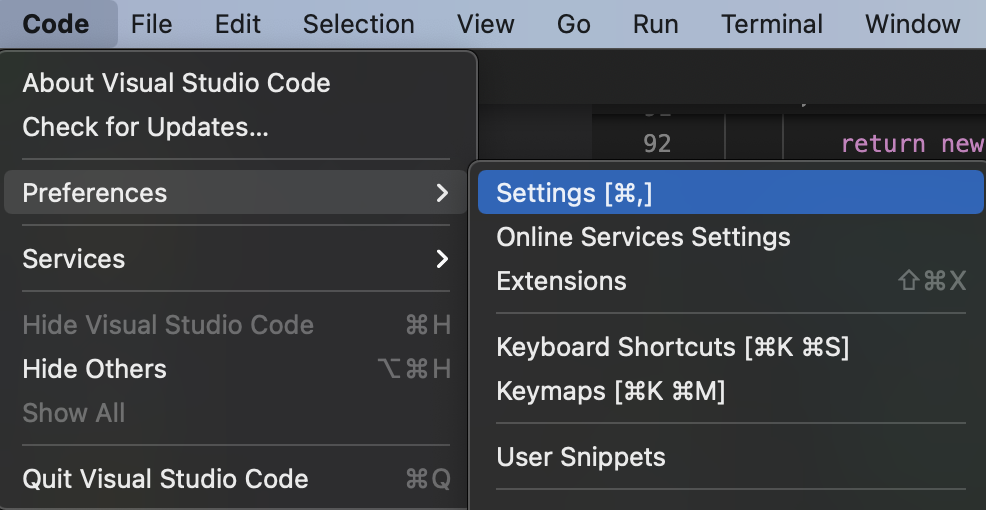Open the File menu

tap(152, 24)
